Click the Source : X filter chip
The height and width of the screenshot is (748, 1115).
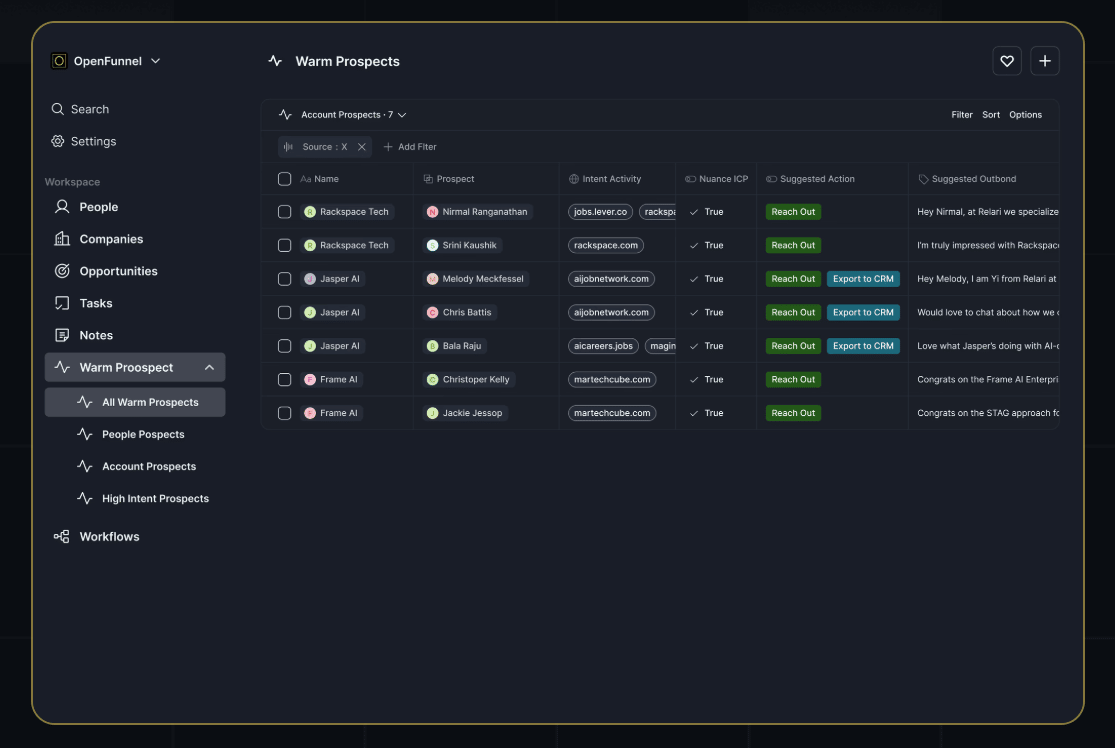coord(324,146)
